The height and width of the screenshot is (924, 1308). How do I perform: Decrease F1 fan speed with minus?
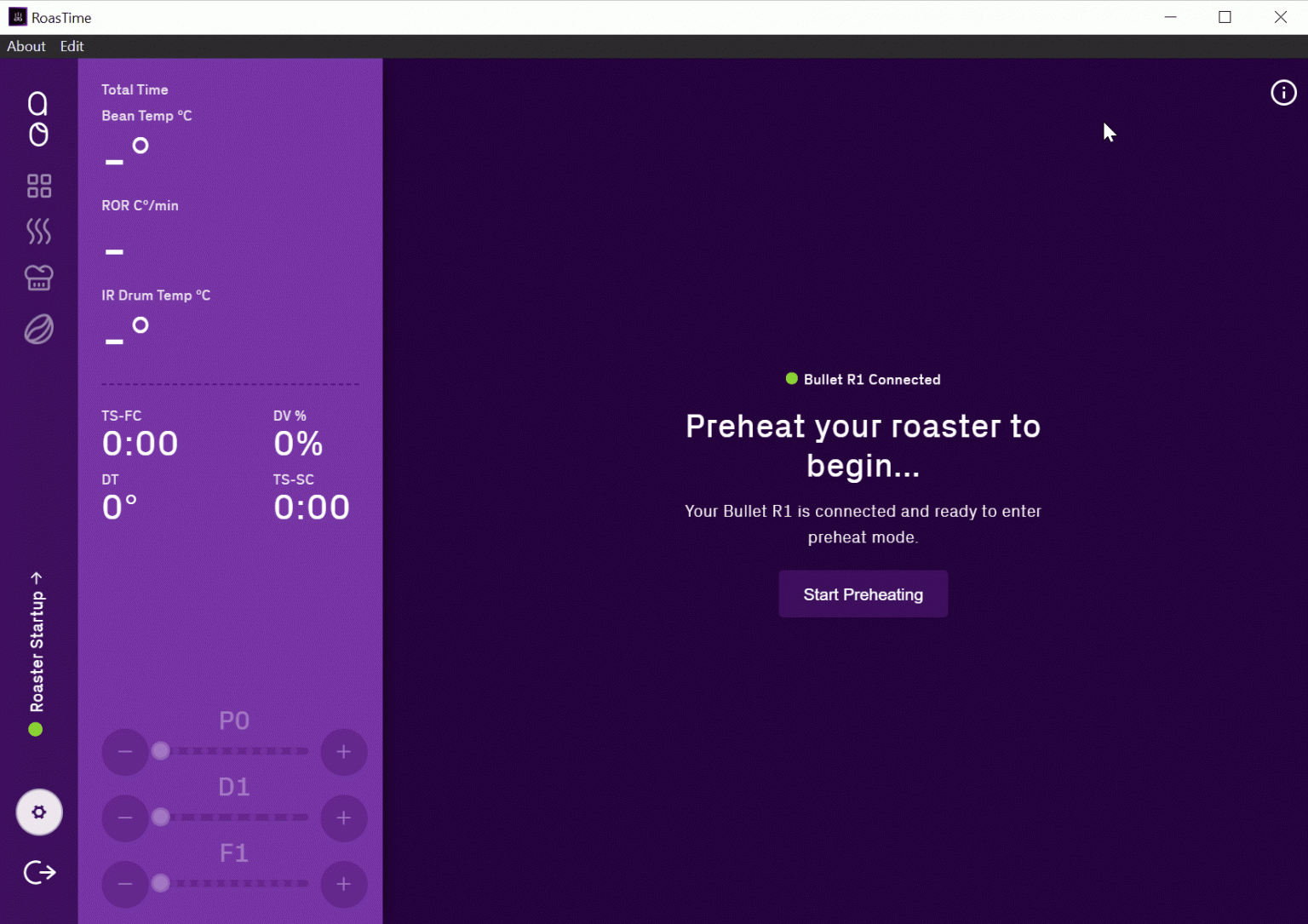click(x=125, y=884)
